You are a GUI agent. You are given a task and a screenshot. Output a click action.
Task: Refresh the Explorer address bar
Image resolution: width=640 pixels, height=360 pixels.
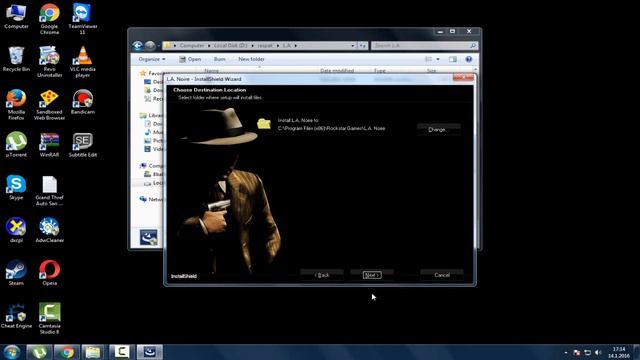tap(363, 46)
